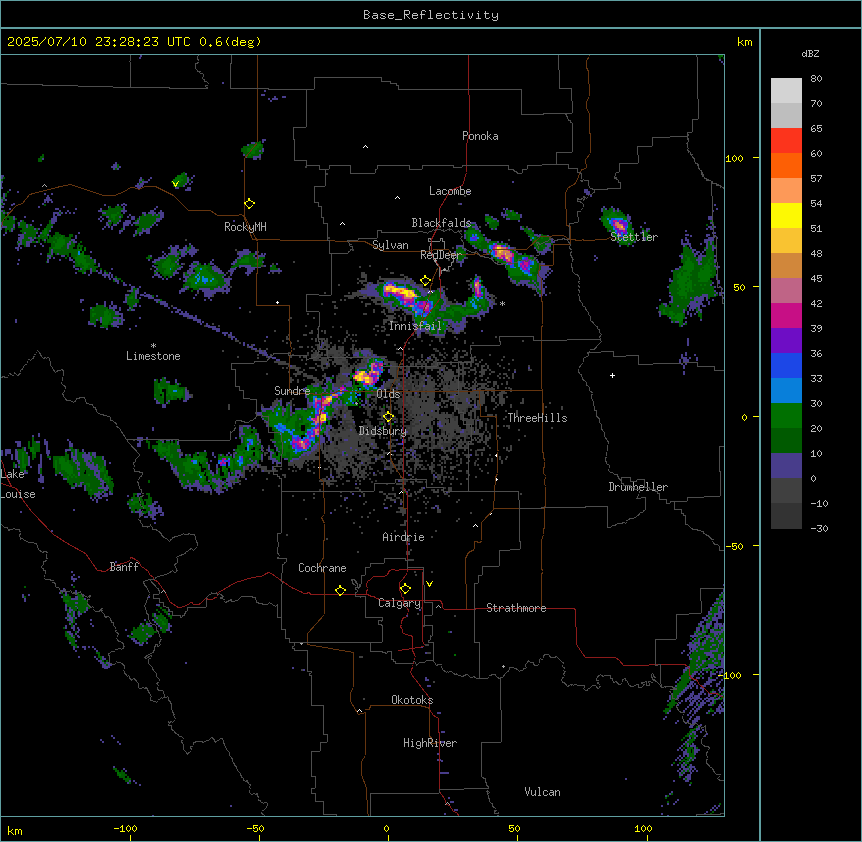Click the asterisk marker east of Innisfail storm
862x842 pixels.
(502, 303)
